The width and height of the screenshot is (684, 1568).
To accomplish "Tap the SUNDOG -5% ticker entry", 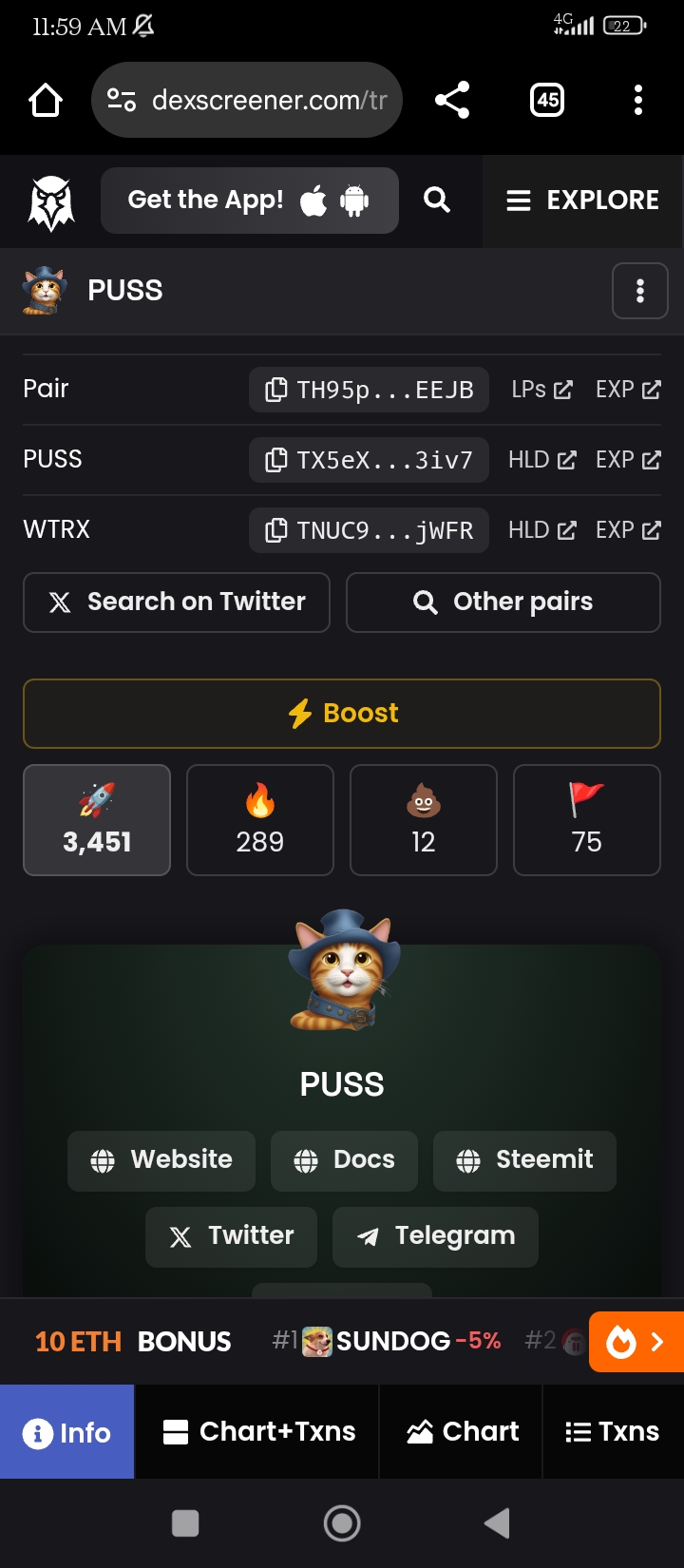I will (401, 1341).
